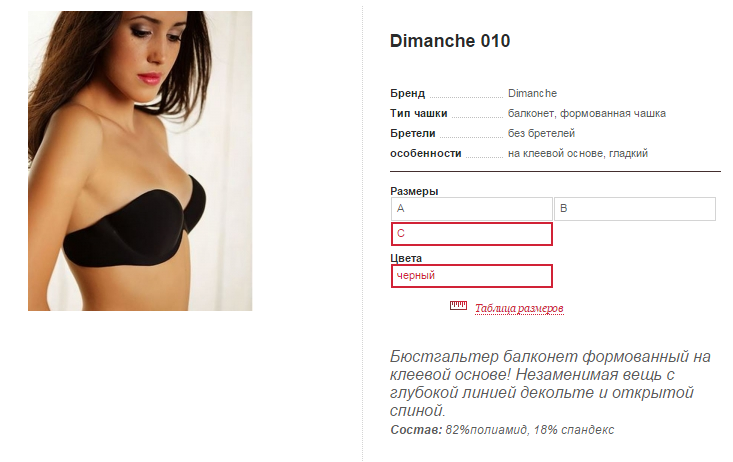Click the Размеры section heading
This screenshot has width=733, height=462.
[414, 191]
